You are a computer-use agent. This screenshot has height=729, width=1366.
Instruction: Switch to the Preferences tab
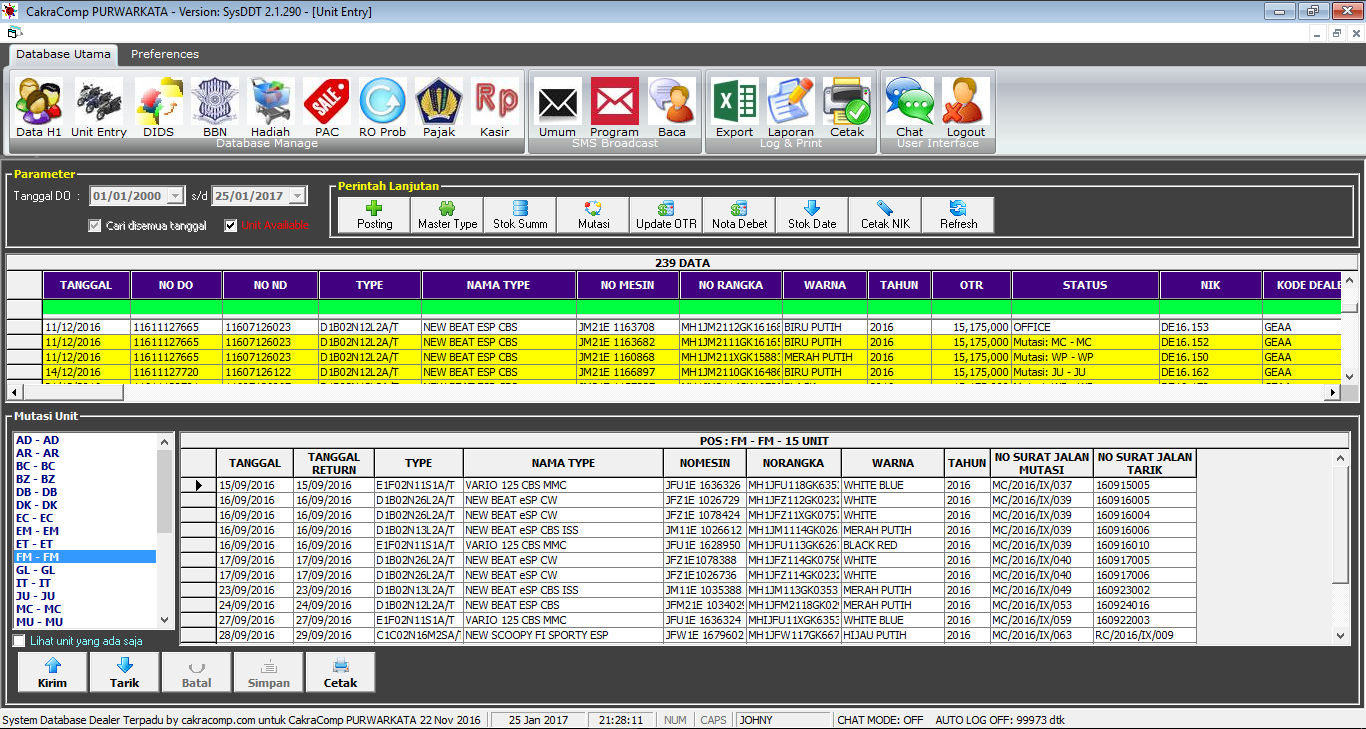tap(165, 54)
